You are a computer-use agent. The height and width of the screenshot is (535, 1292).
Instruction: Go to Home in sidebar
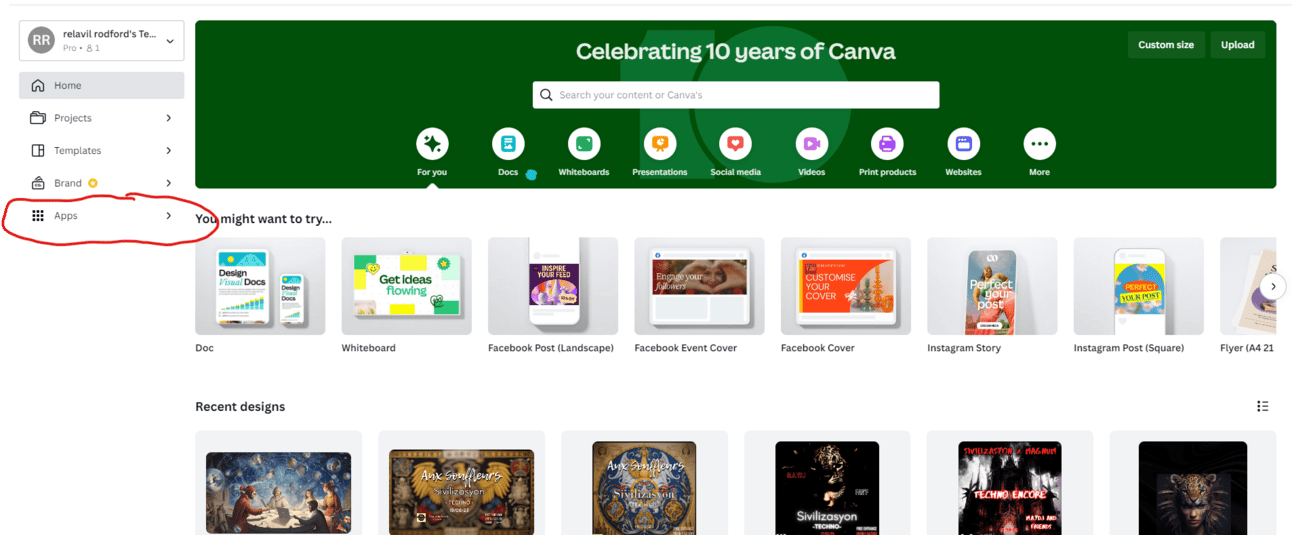(x=101, y=85)
